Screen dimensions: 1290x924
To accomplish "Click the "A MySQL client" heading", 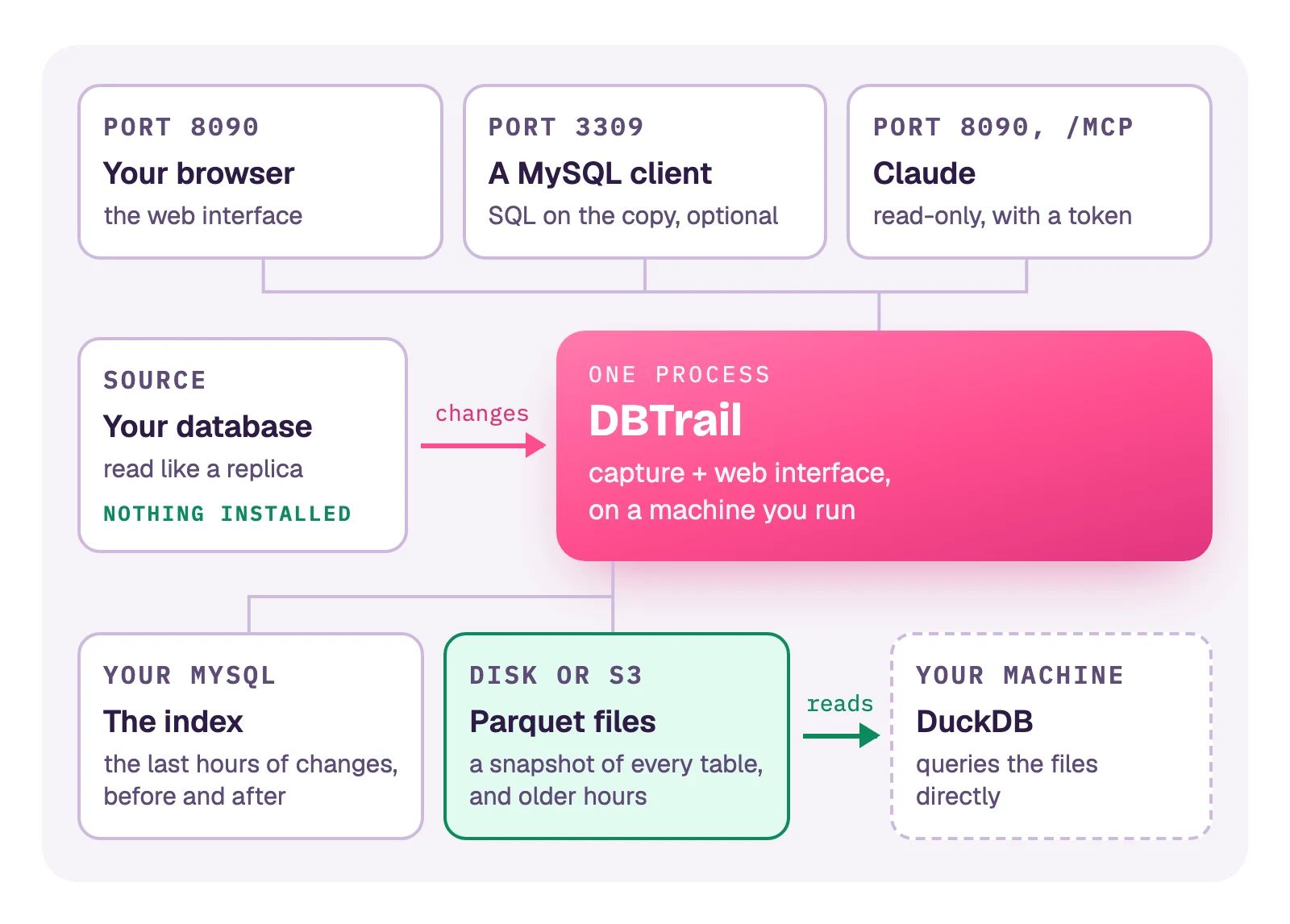I will click(x=600, y=173).
